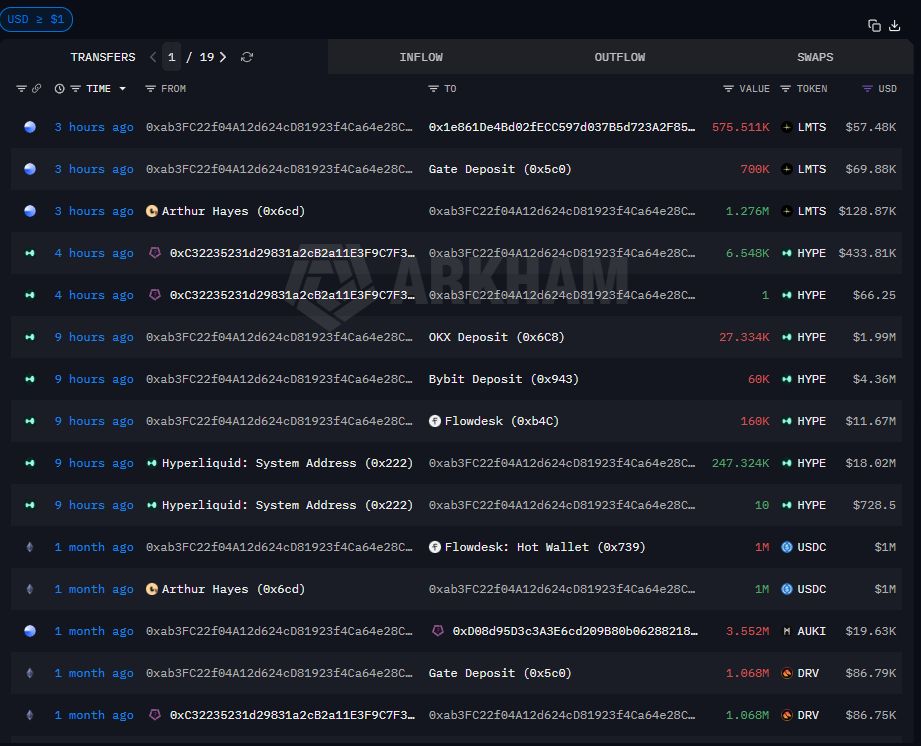Go to previous transfers page

coord(153,57)
